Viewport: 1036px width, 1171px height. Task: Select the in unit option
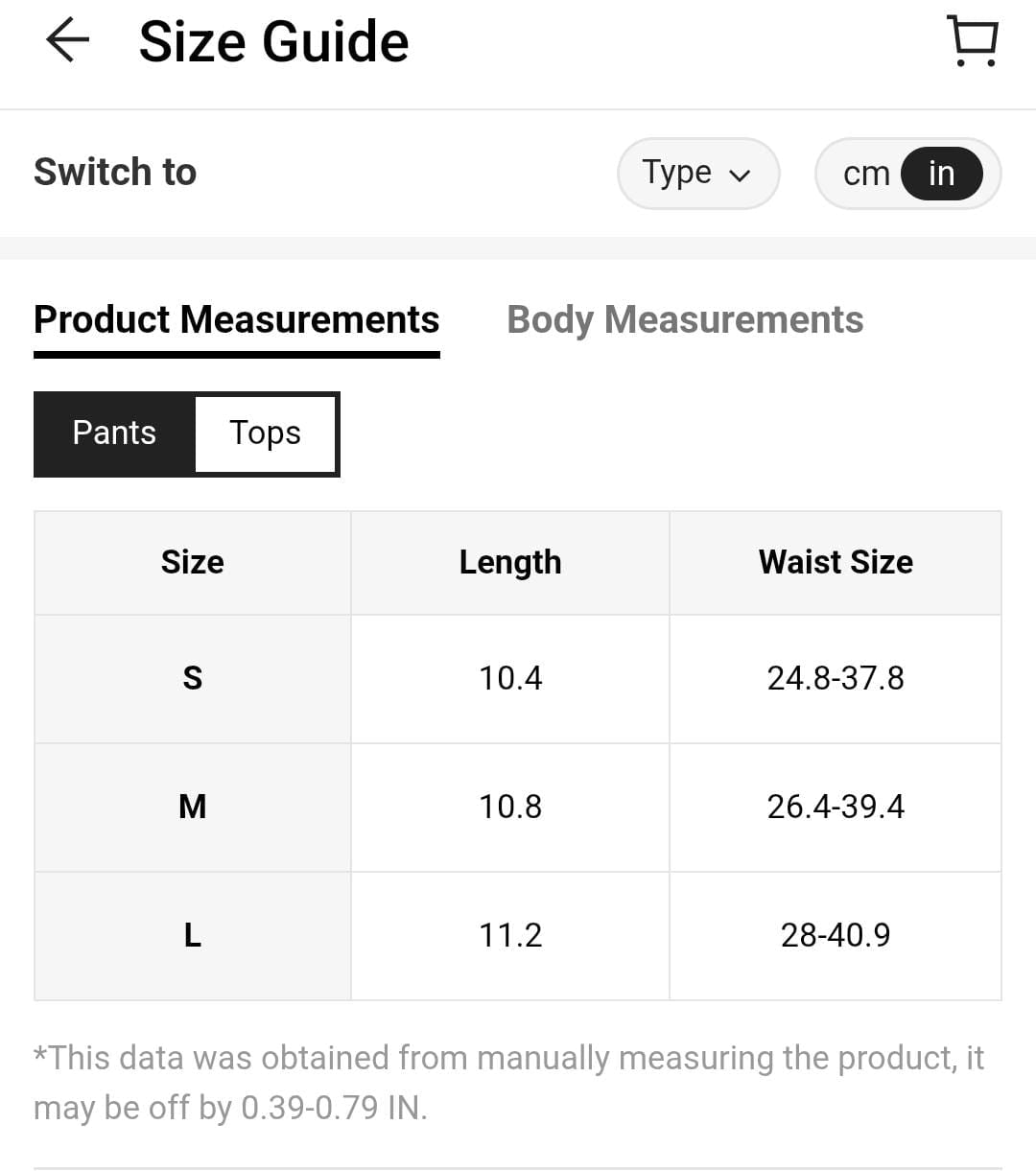[941, 174]
